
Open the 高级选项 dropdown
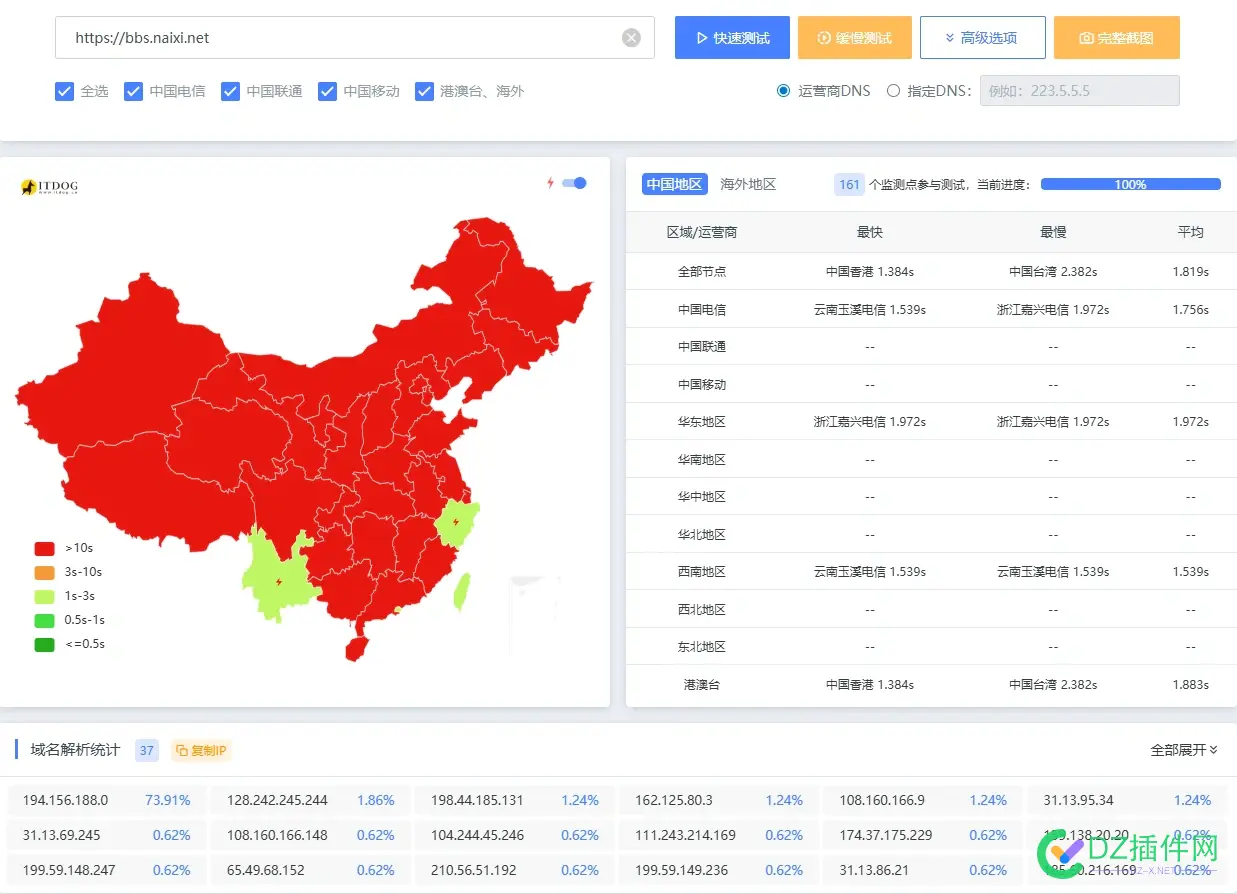click(x=983, y=37)
